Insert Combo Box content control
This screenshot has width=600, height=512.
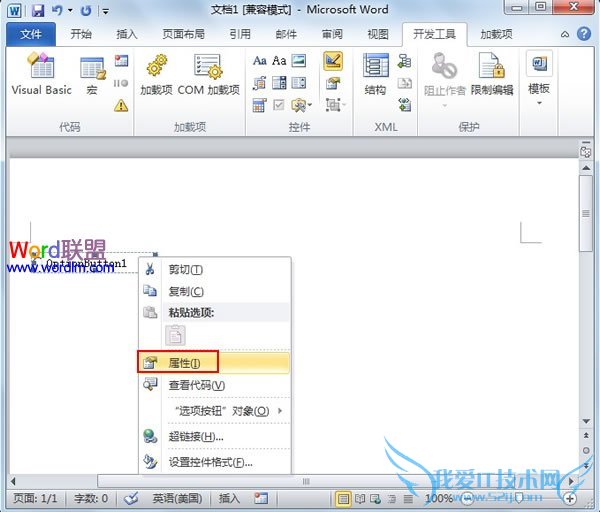pyautogui.click(x=279, y=83)
